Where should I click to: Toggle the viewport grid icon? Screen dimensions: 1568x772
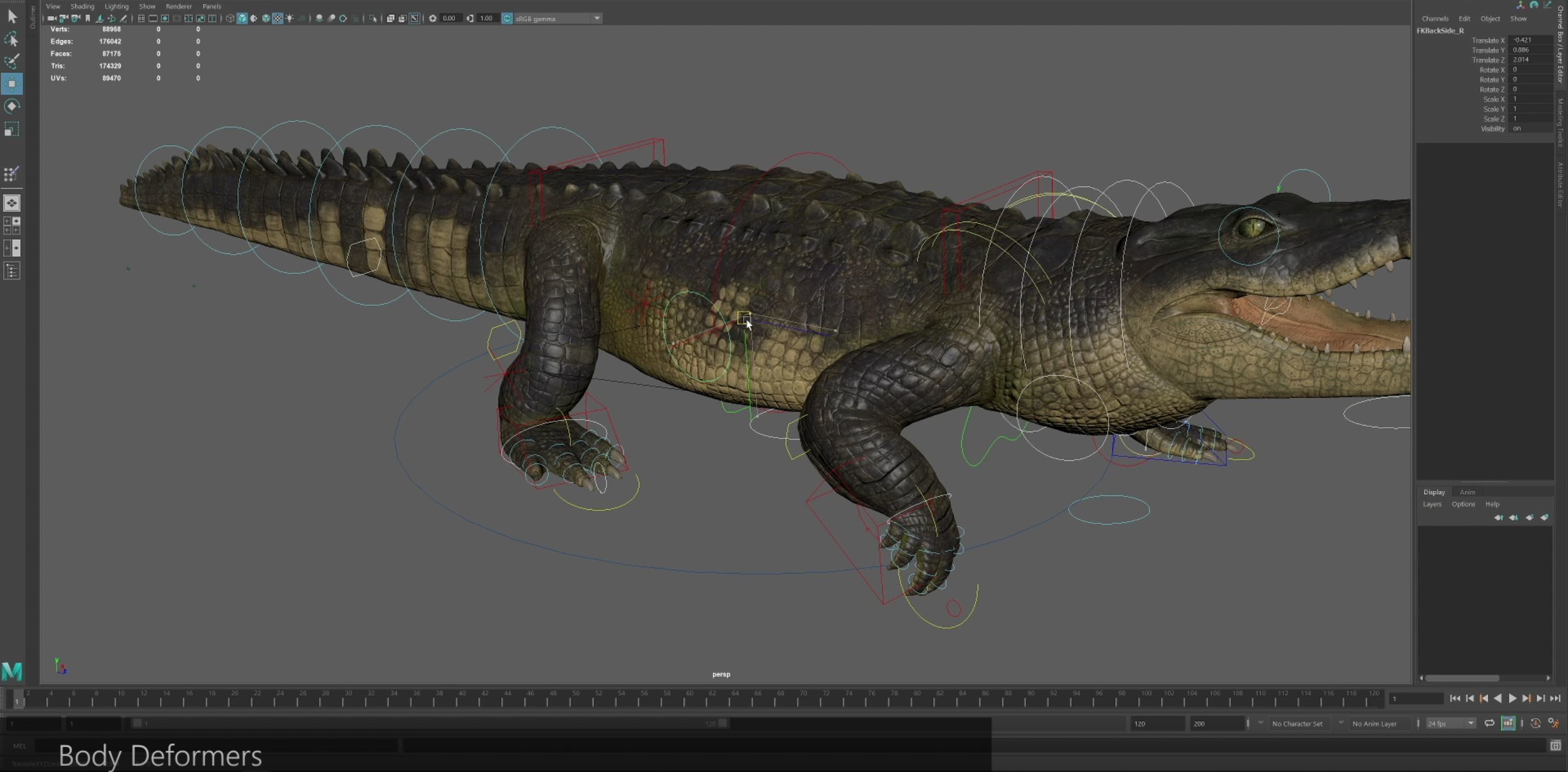141,18
